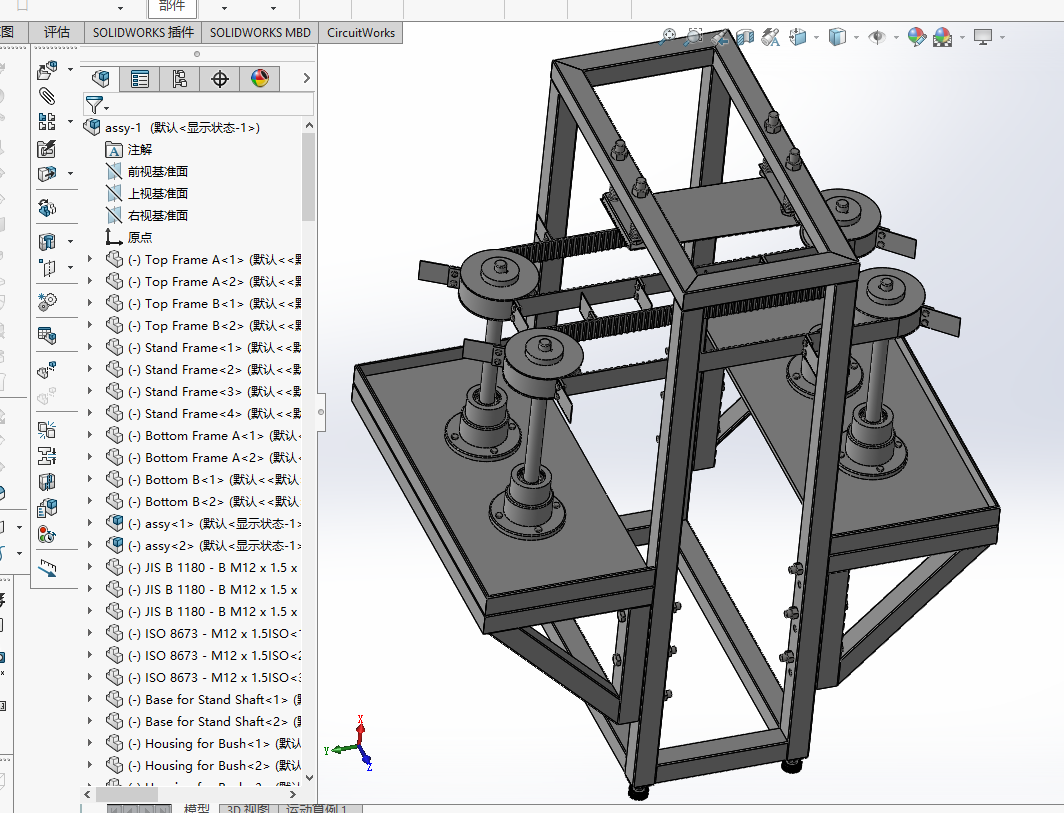Click the FeatureManager panel collapse handle

pos(321,411)
